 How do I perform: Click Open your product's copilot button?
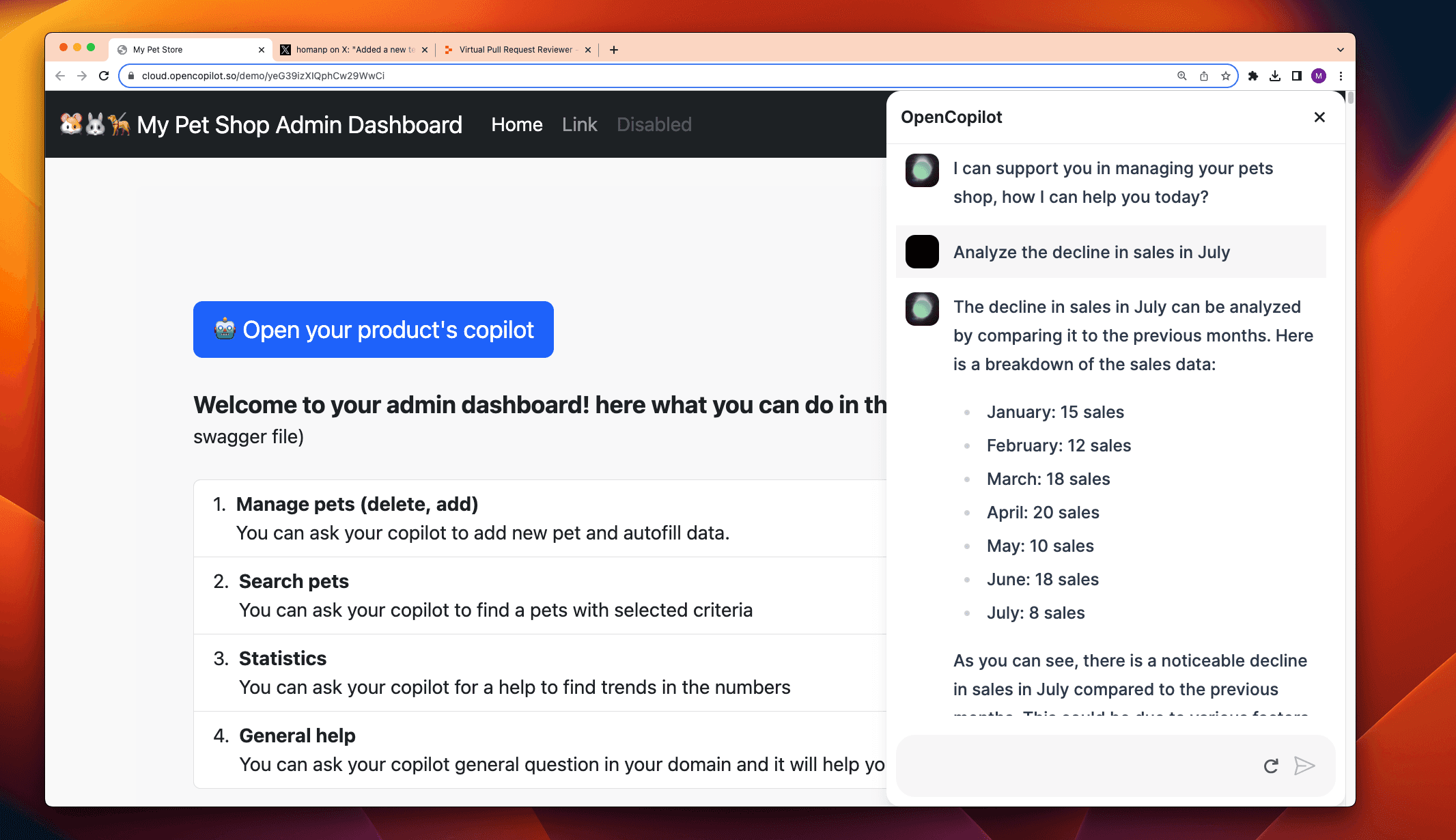click(x=374, y=330)
